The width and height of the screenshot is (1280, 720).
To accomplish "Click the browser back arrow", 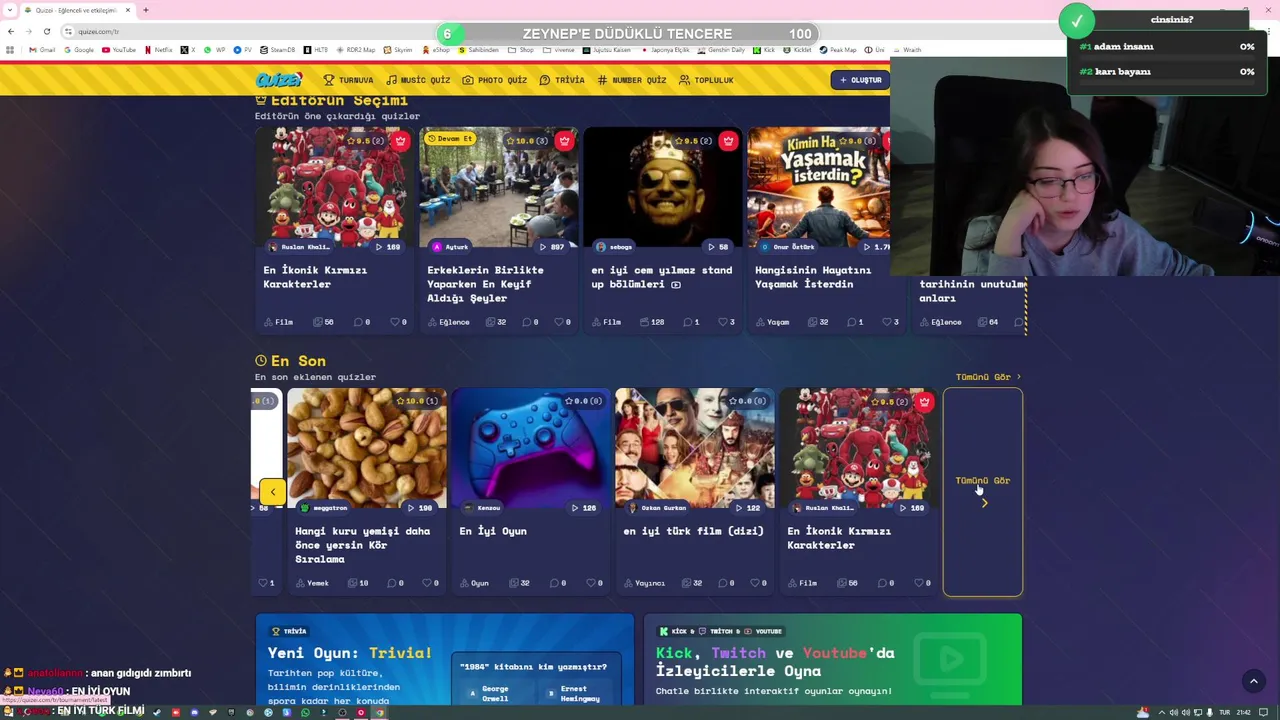I will 11,31.
